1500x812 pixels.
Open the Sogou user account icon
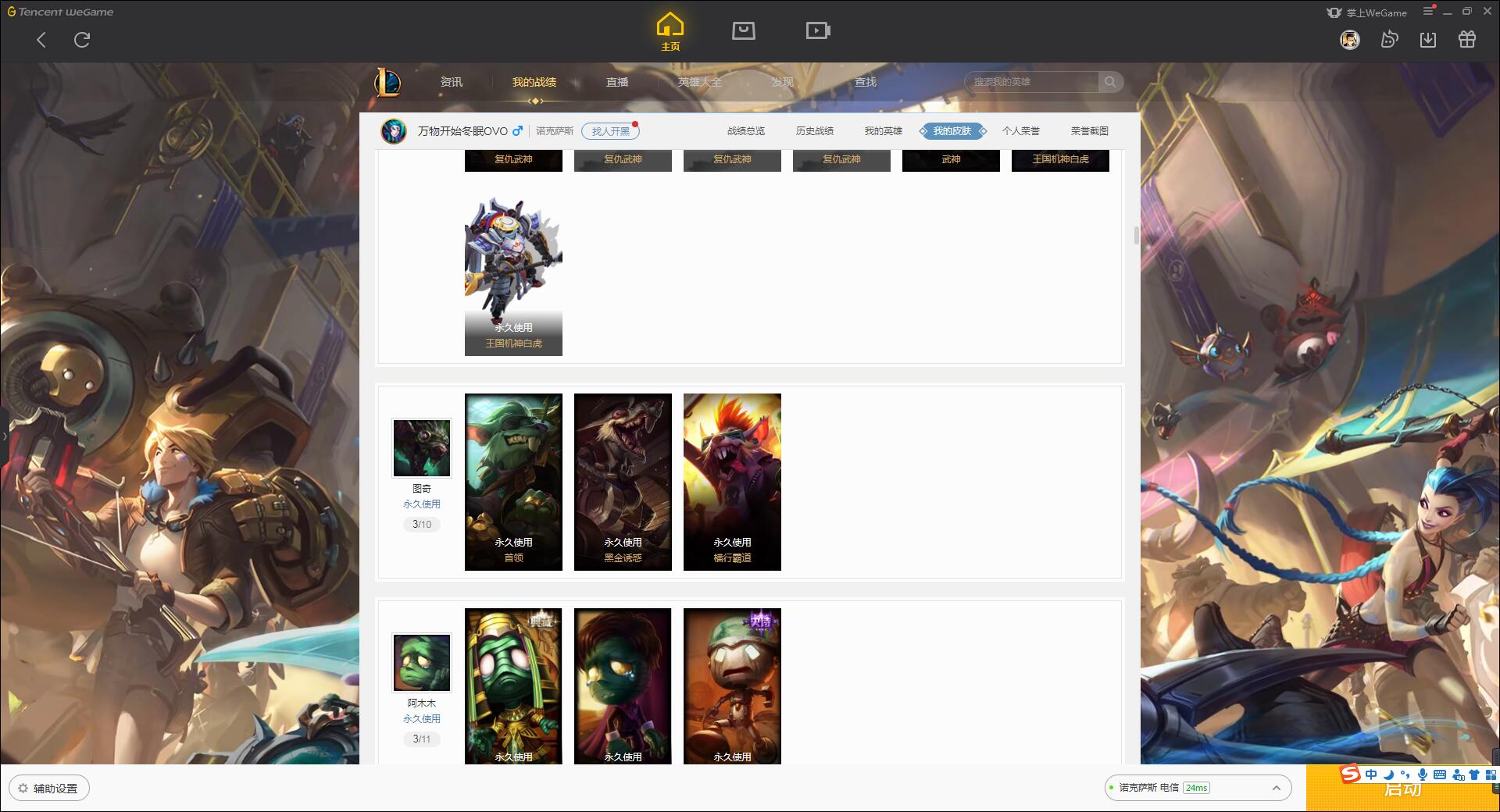coord(1458,775)
